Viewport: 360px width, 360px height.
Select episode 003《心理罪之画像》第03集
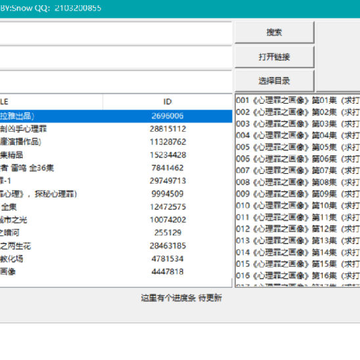click(x=298, y=124)
